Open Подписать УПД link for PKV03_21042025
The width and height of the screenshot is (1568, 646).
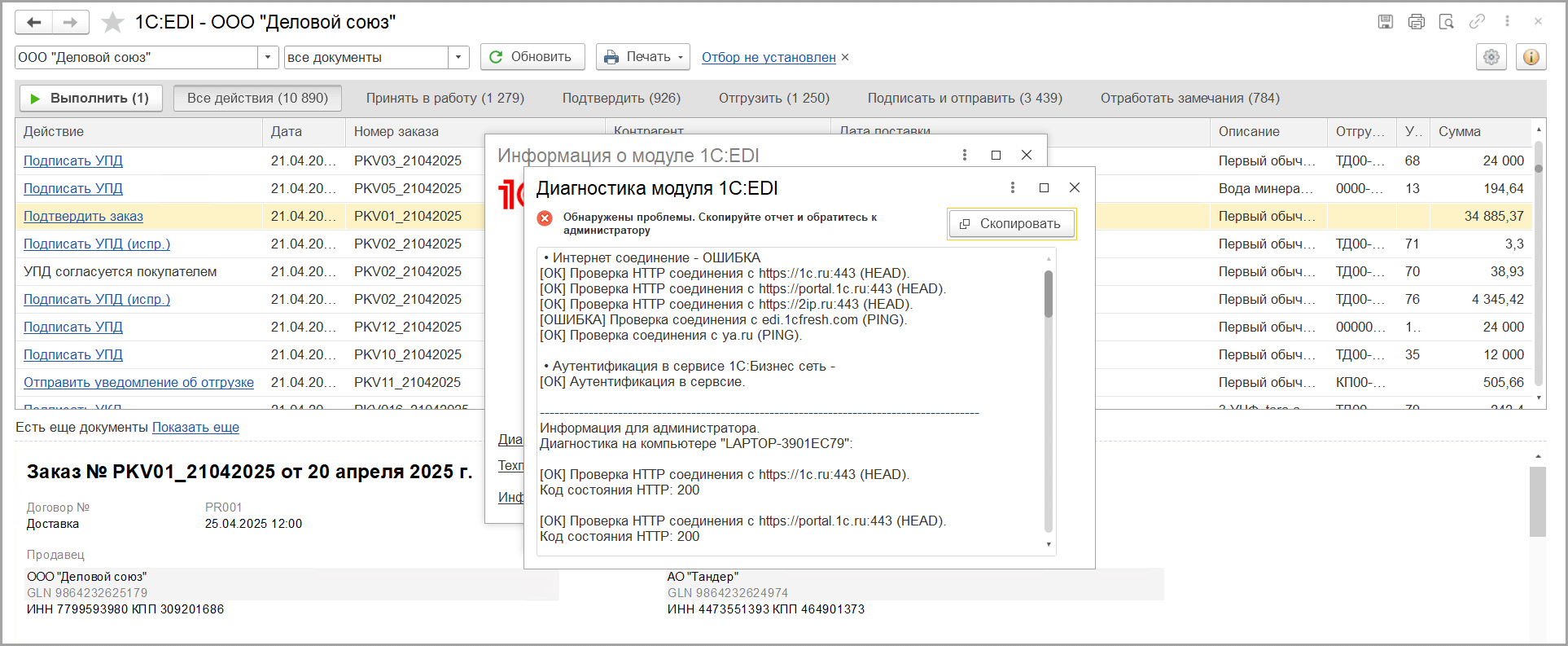[x=73, y=160]
